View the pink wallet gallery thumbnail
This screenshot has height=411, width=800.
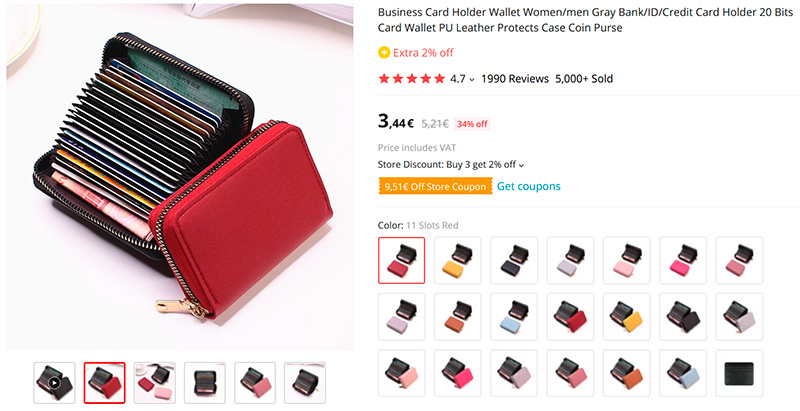point(255,382)
